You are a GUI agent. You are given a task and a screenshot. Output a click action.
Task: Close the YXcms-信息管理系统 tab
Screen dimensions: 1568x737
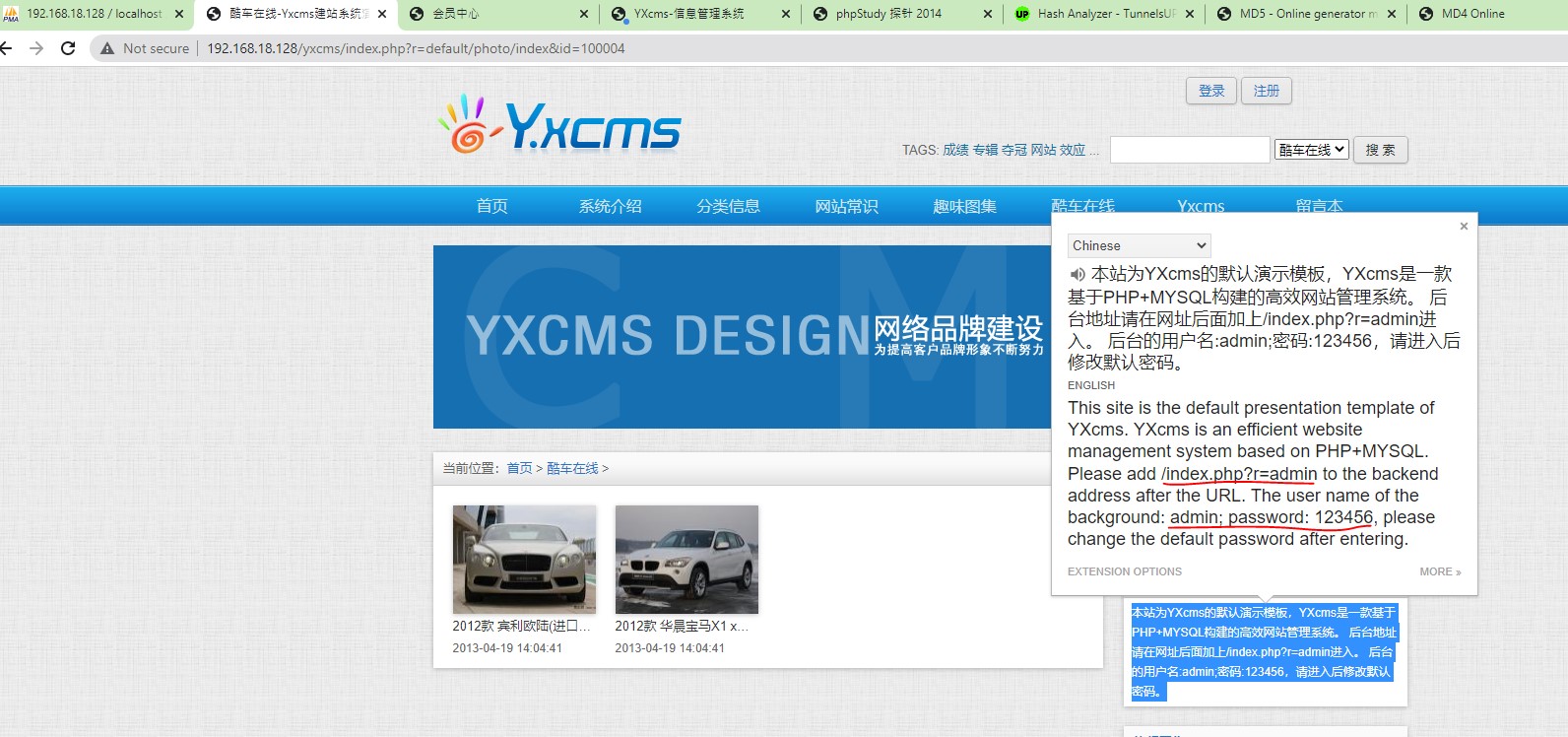pyautogui.click(x=786, y=14)
